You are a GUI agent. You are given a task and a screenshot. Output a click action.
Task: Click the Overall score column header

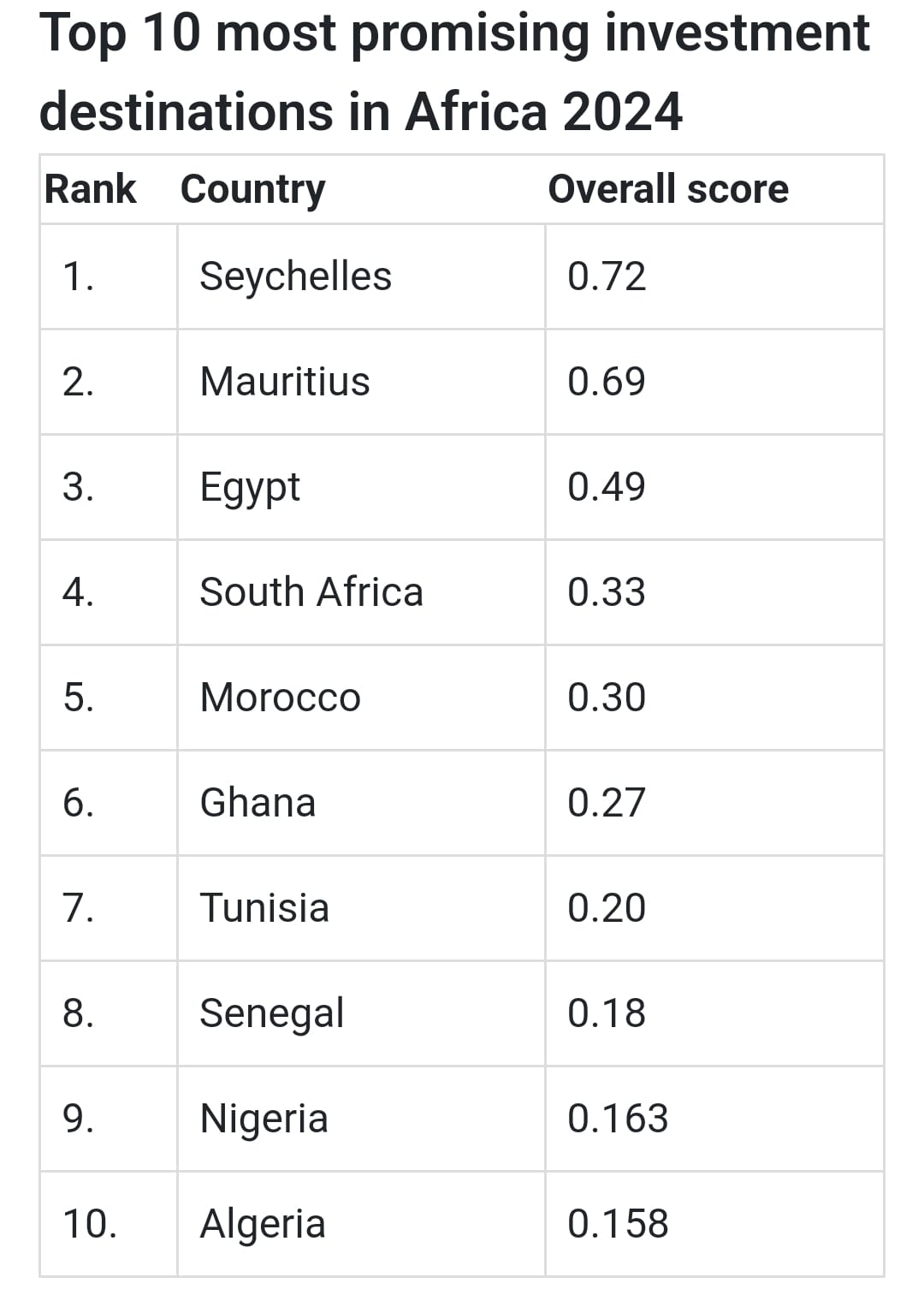click(x=667, y=189)
